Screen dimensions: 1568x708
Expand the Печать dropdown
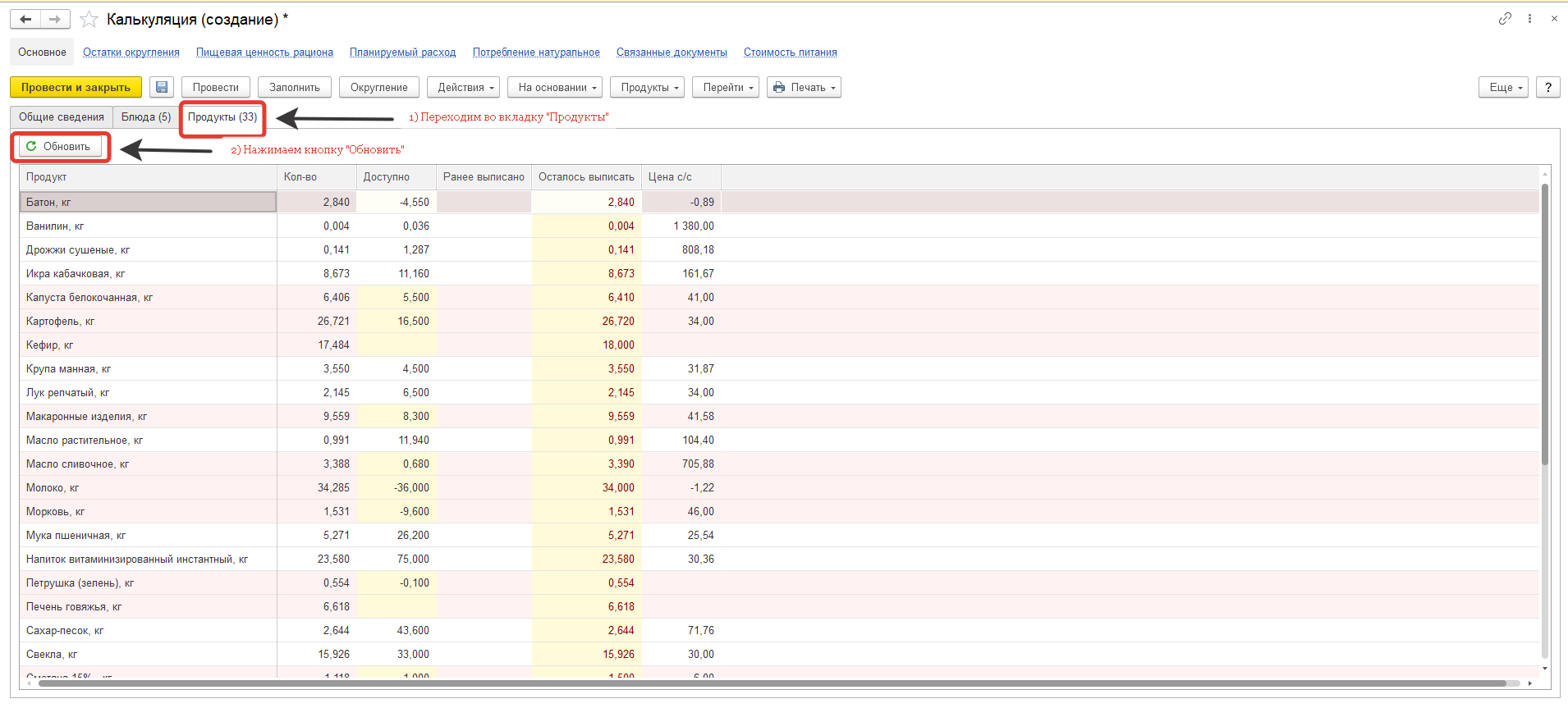pos(804,87)
